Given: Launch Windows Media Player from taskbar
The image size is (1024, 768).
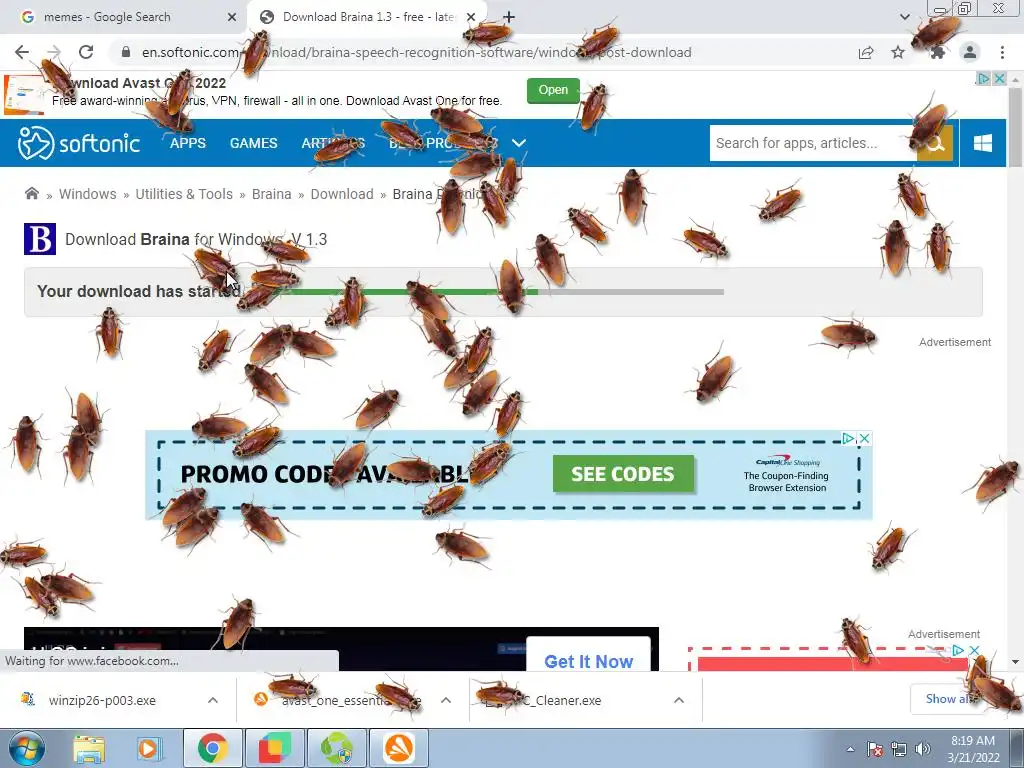Looking at the screenshot, I should 148,748.
